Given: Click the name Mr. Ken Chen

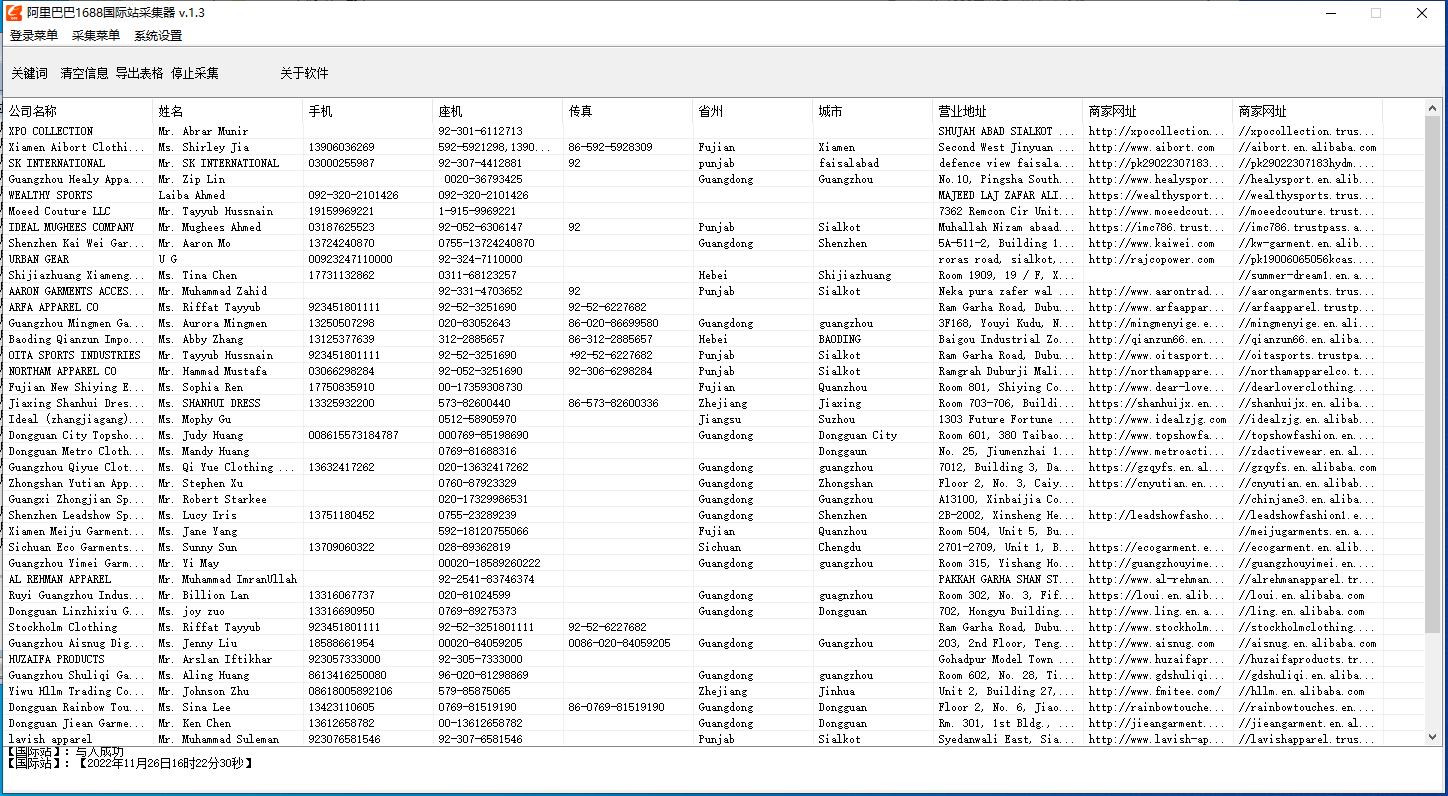Looking at the screenshot, I should [x=194, y=723].
